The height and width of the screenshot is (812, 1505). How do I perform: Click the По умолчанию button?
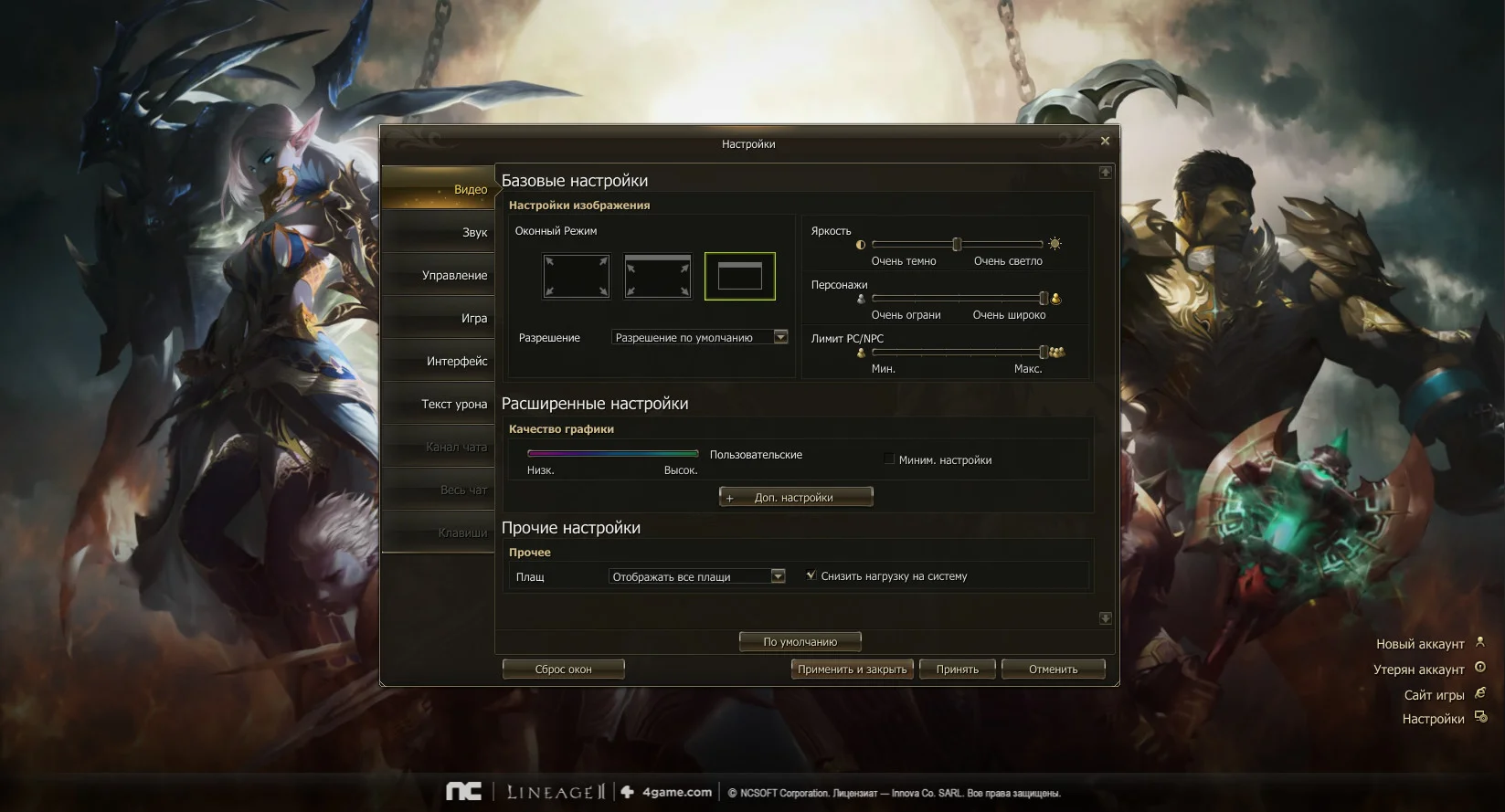800,642
